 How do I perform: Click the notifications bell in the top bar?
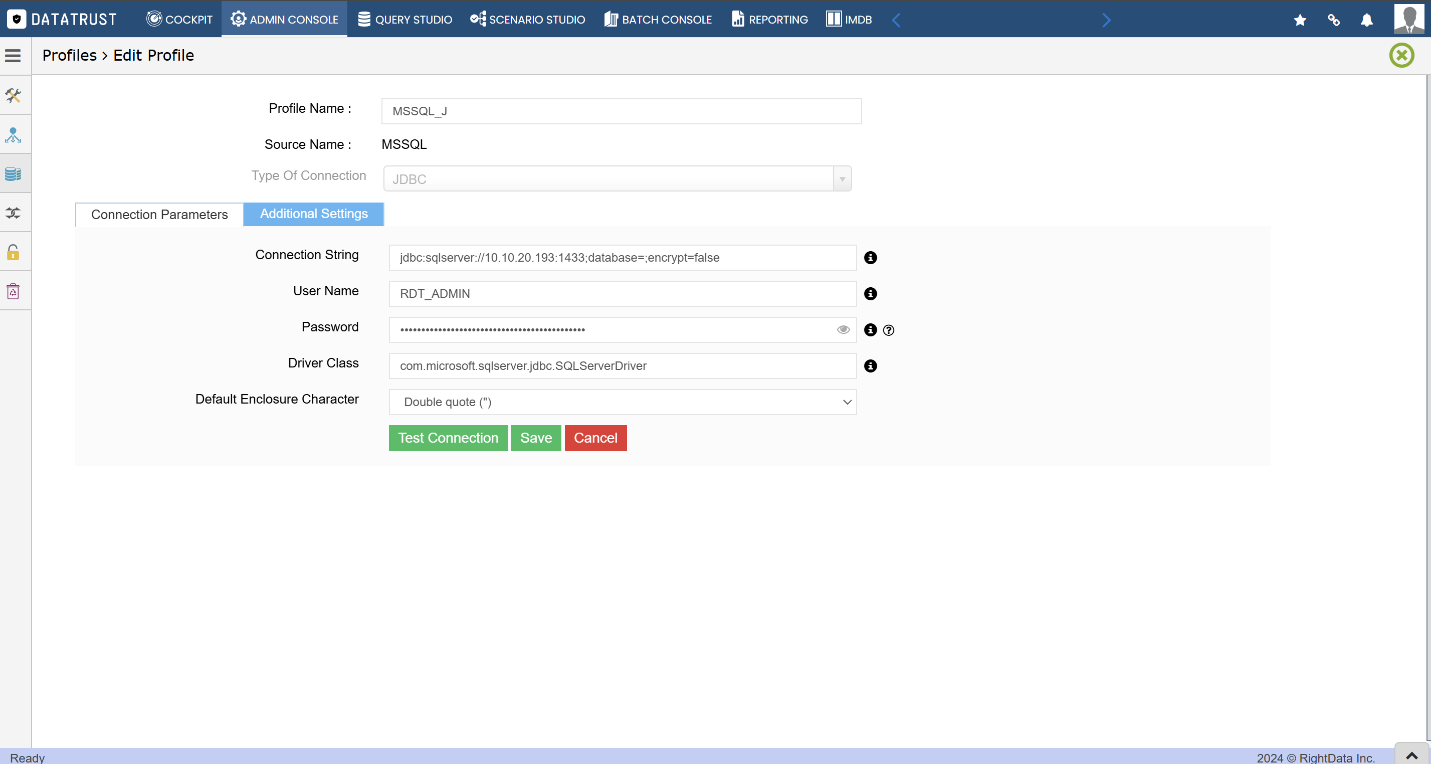point(1366,19)
